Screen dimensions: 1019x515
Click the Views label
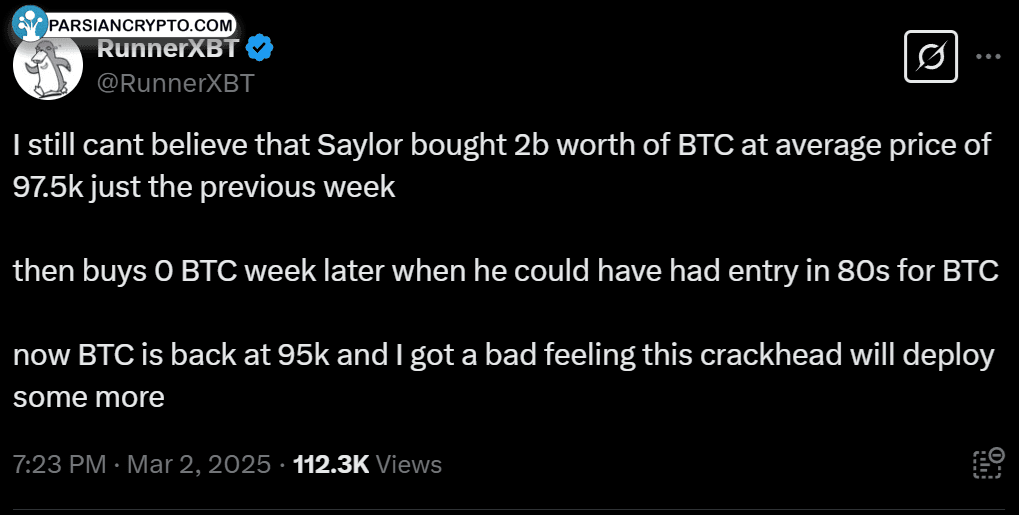[409, 464]
